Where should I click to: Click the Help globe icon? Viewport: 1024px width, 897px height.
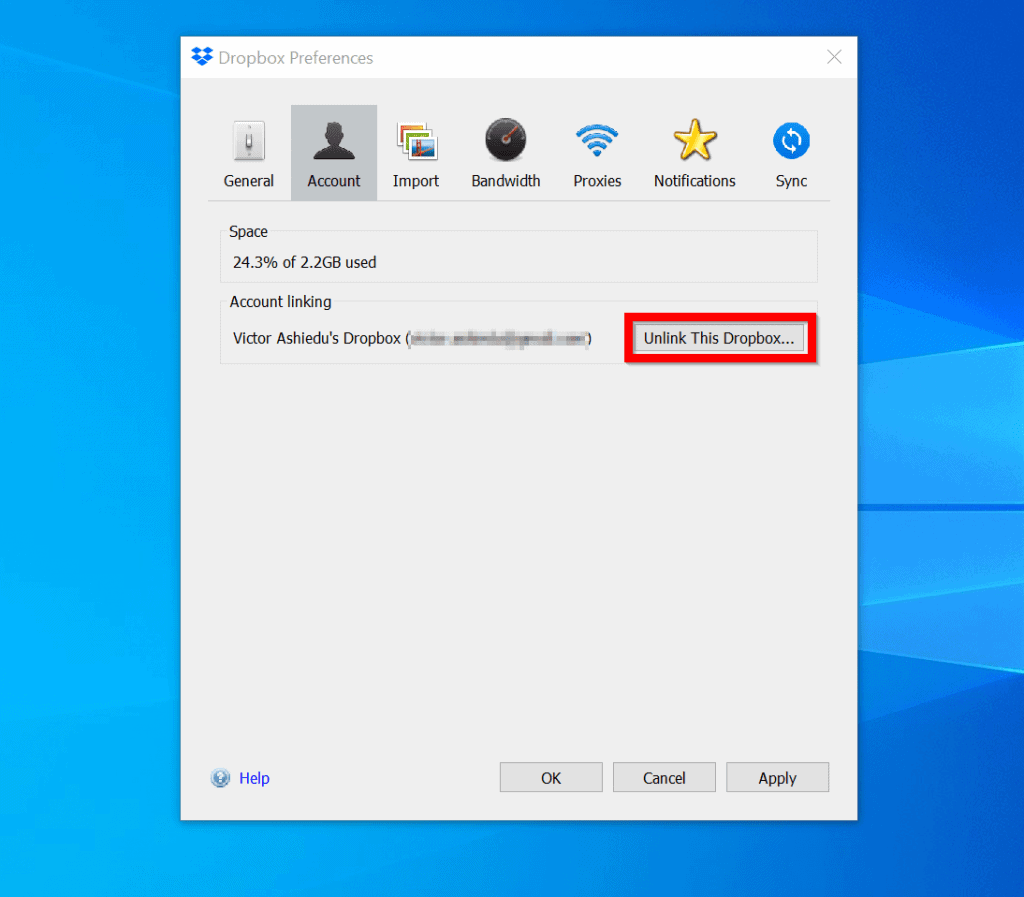click(220, 778)
